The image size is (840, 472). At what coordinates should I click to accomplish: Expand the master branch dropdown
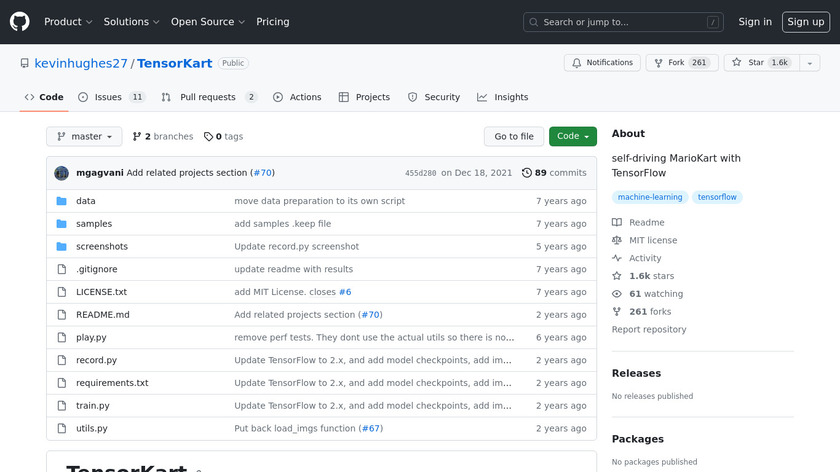84,137
